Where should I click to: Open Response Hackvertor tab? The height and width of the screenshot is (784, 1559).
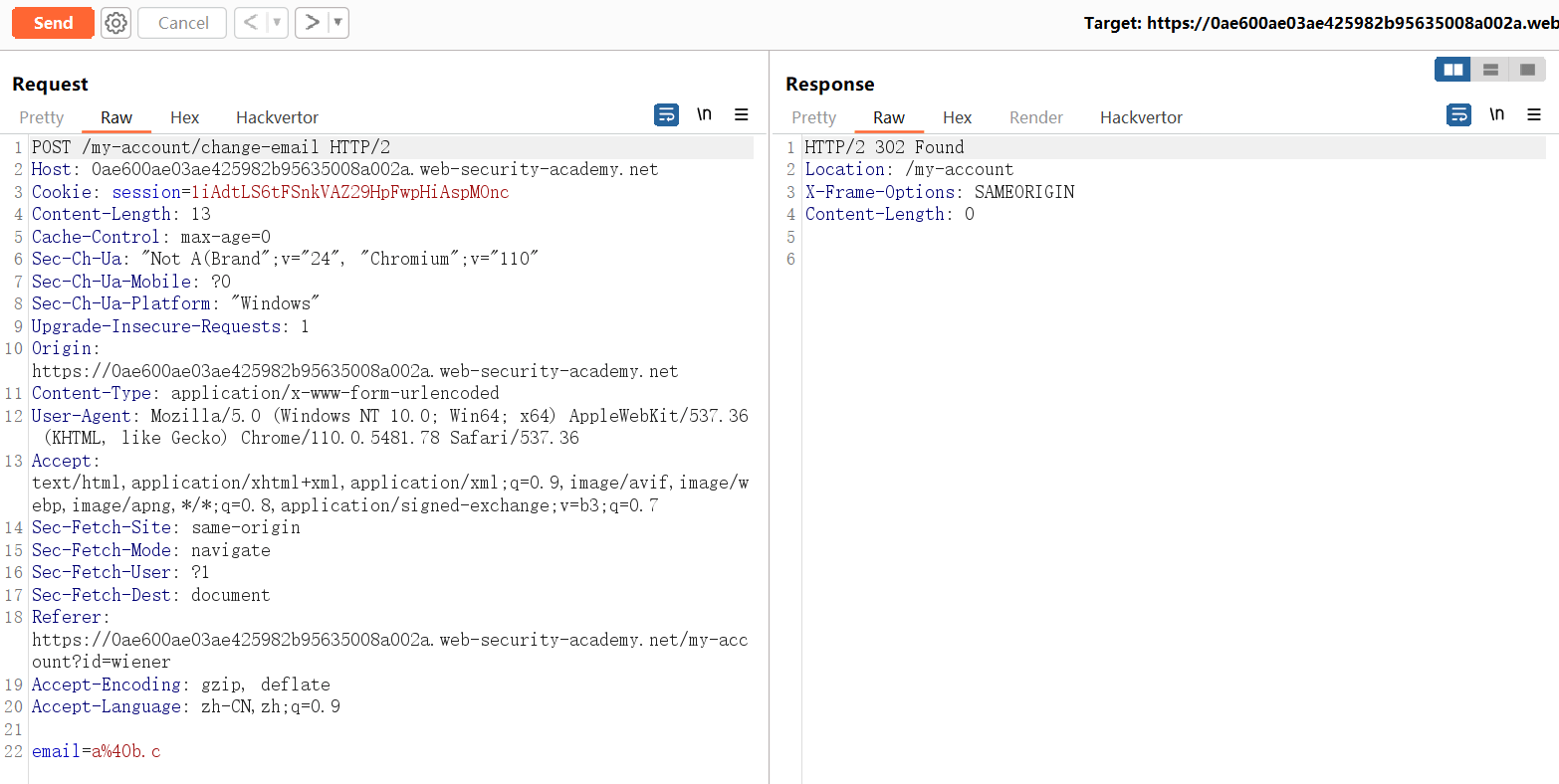(1141, 117)
